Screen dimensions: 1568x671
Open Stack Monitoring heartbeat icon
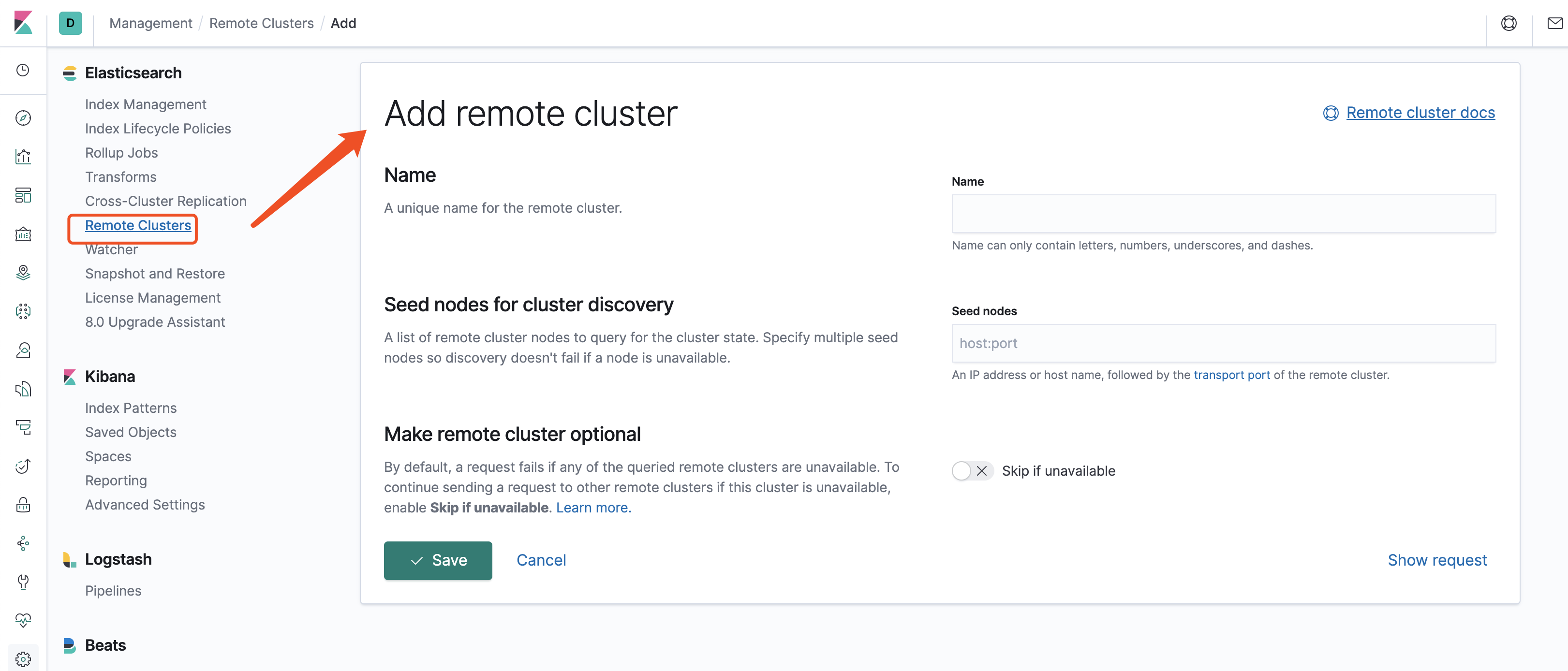point(23,621)
